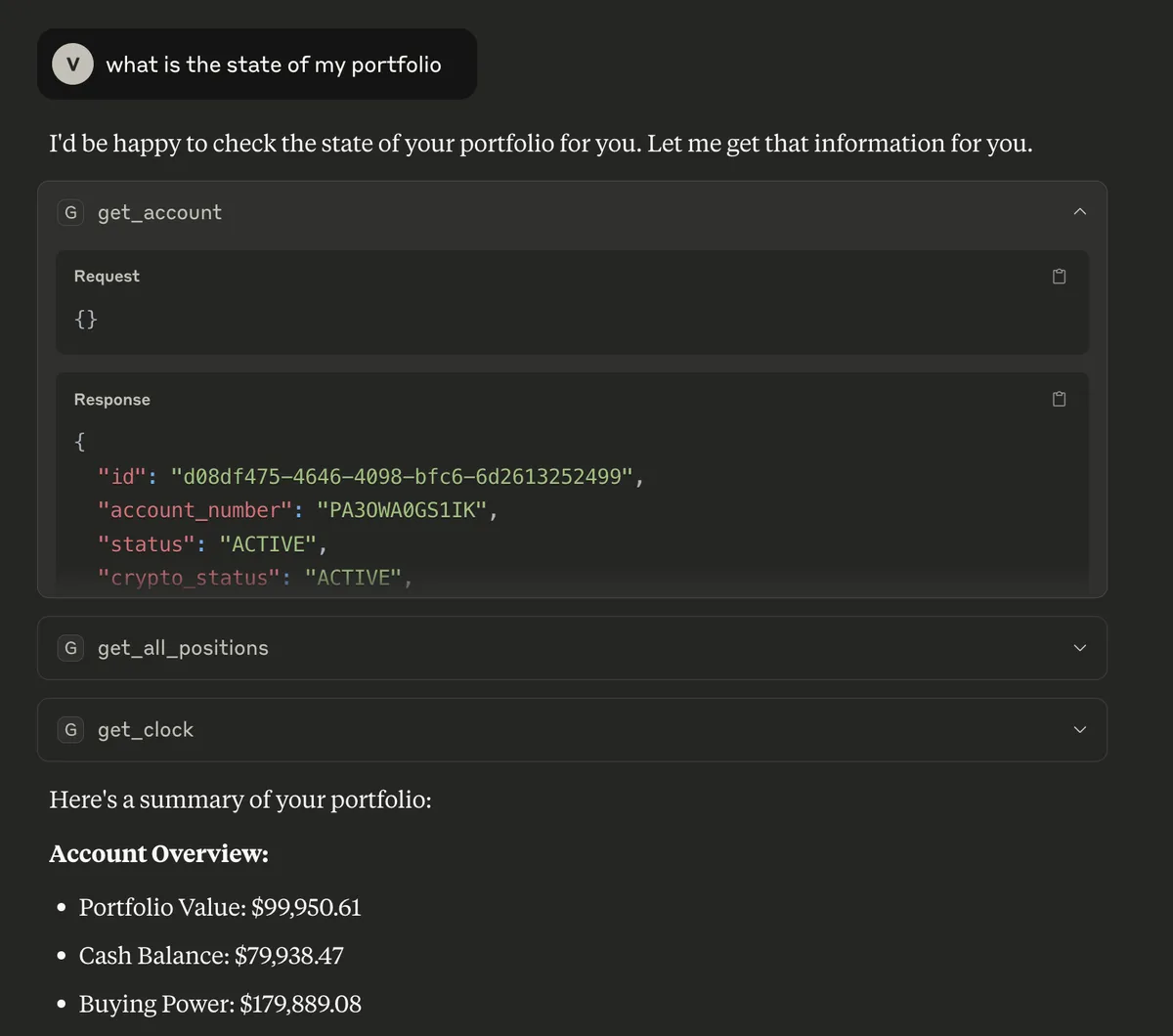This screenshot has width=1173, height=1036.
Task: Click the Request section label
Action: 107,277
